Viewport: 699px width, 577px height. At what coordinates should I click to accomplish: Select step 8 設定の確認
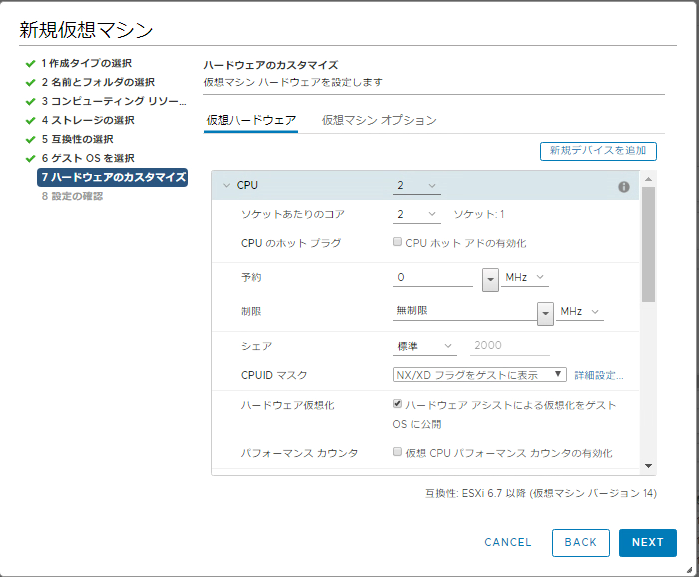[72, 196]
